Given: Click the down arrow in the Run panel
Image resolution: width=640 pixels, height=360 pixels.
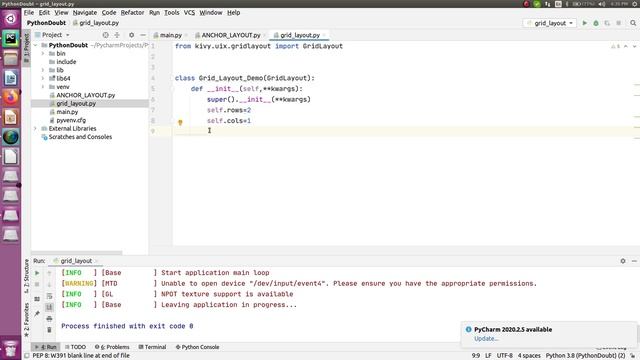Looking at the screenshot, I should [49, 284].
